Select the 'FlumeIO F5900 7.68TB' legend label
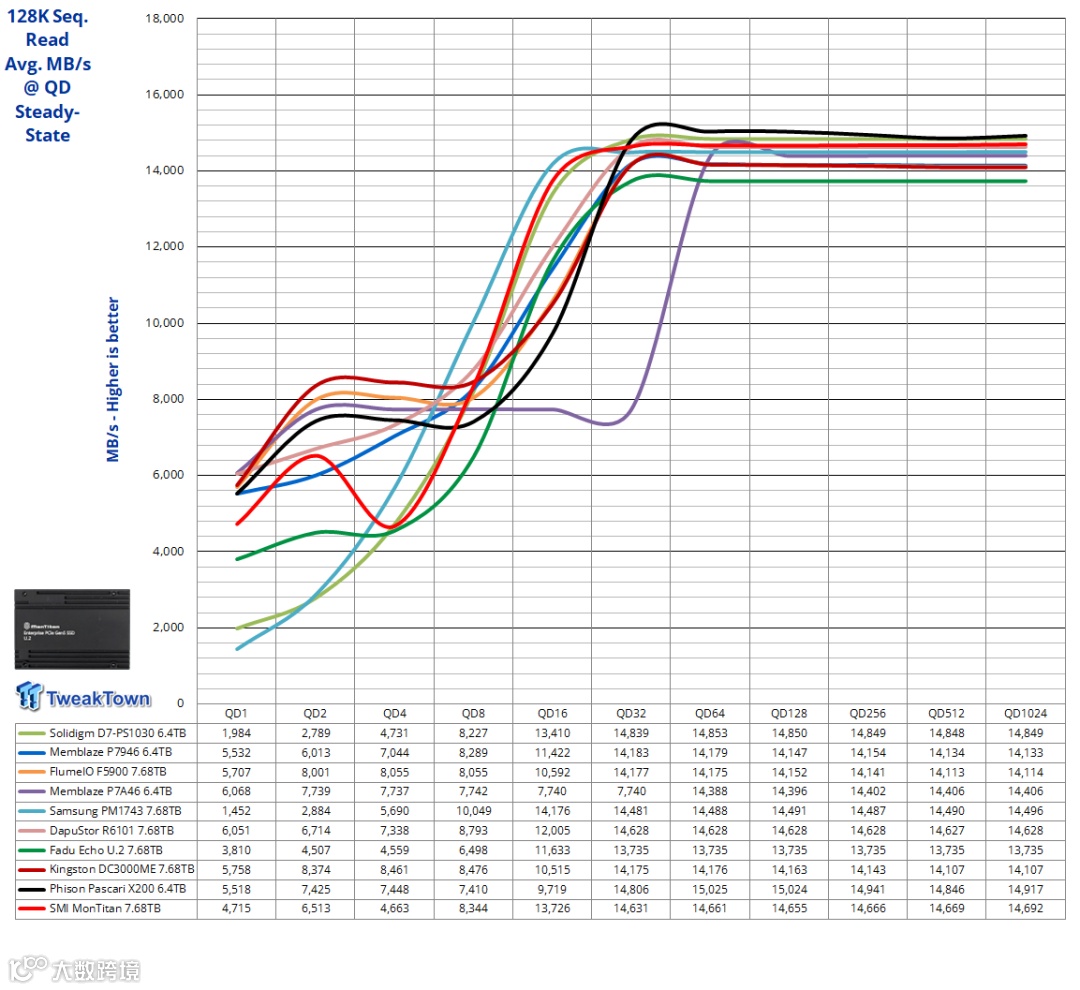 [x=108, y=772]
